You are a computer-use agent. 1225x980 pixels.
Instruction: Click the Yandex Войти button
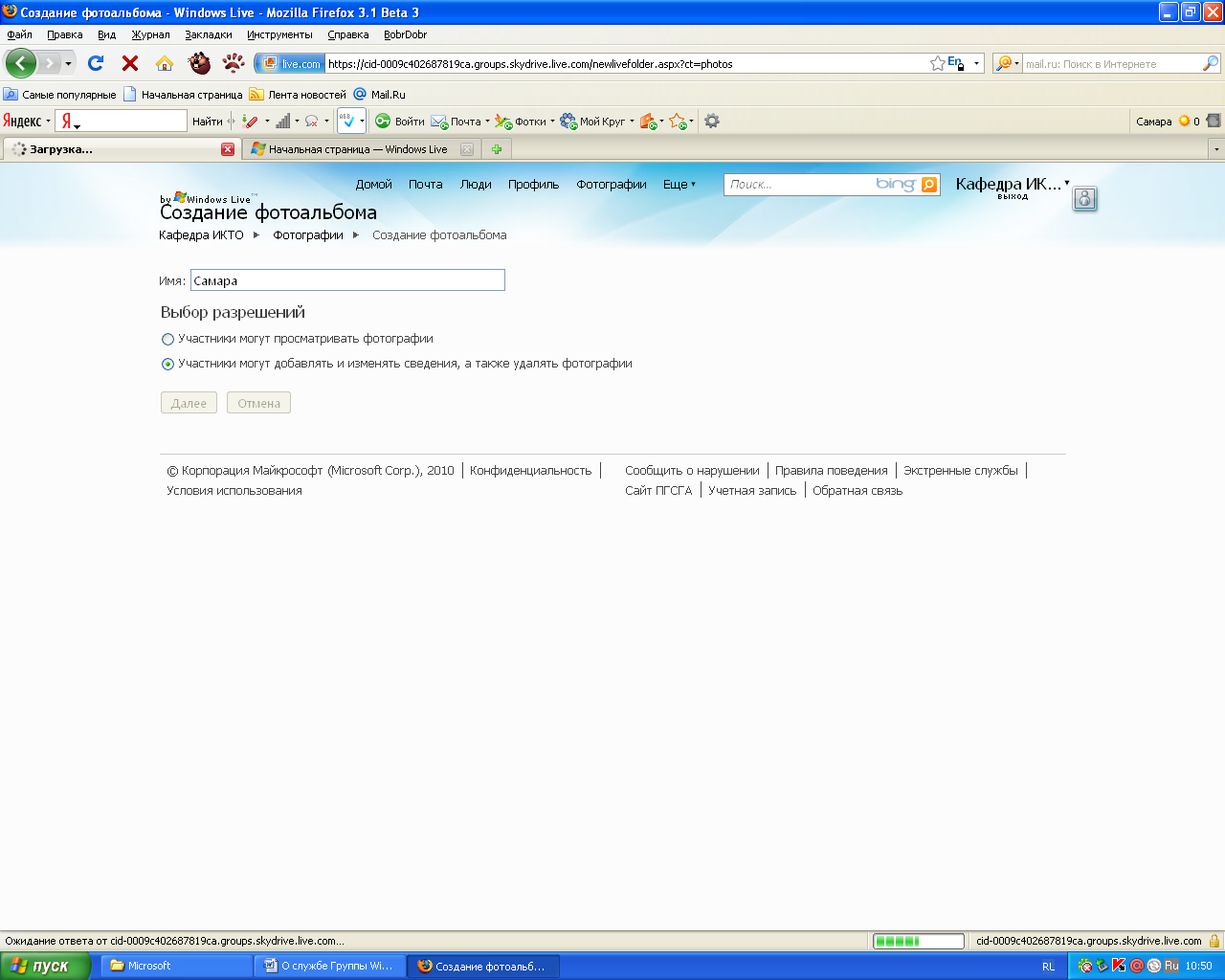pos(399,122)
